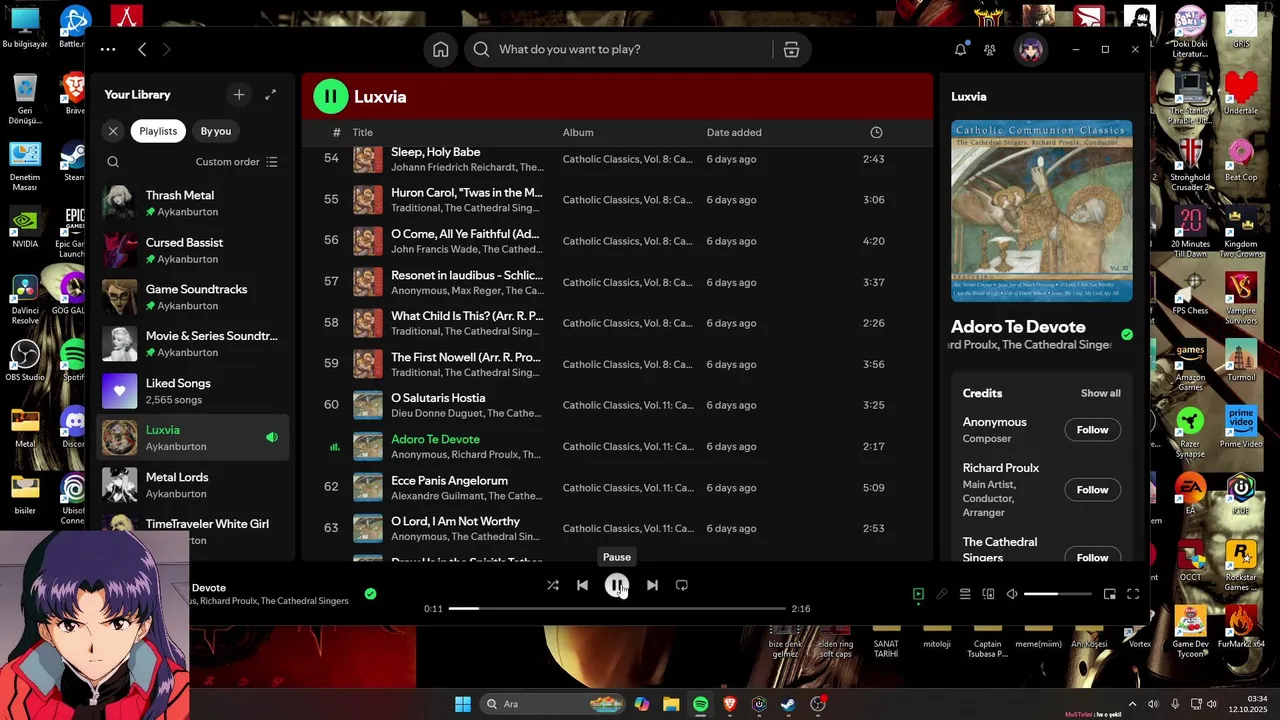Open the Miniplayer icon
1280x720 pixels.
(1109, 594)
